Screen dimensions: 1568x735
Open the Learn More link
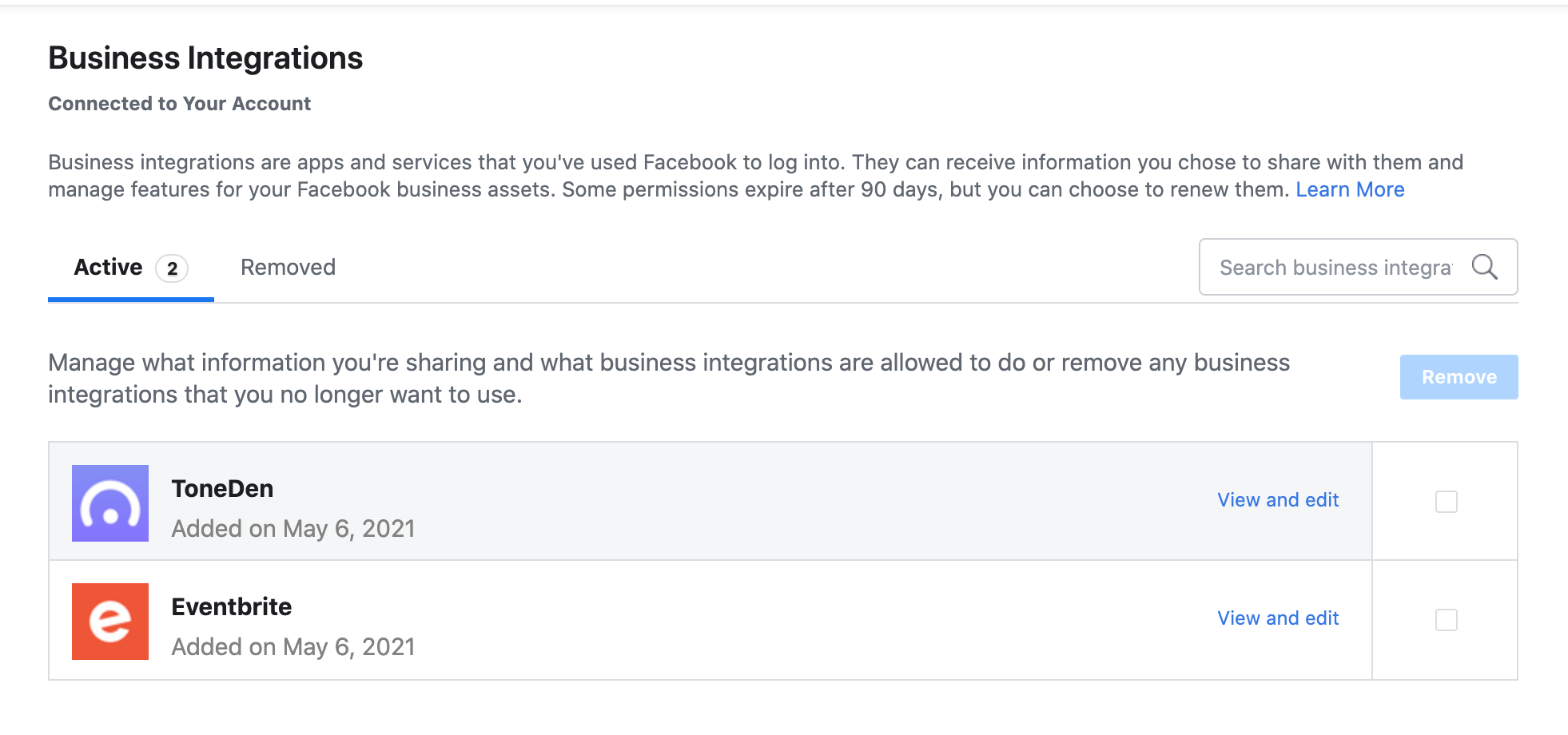tap(1350, 189)
